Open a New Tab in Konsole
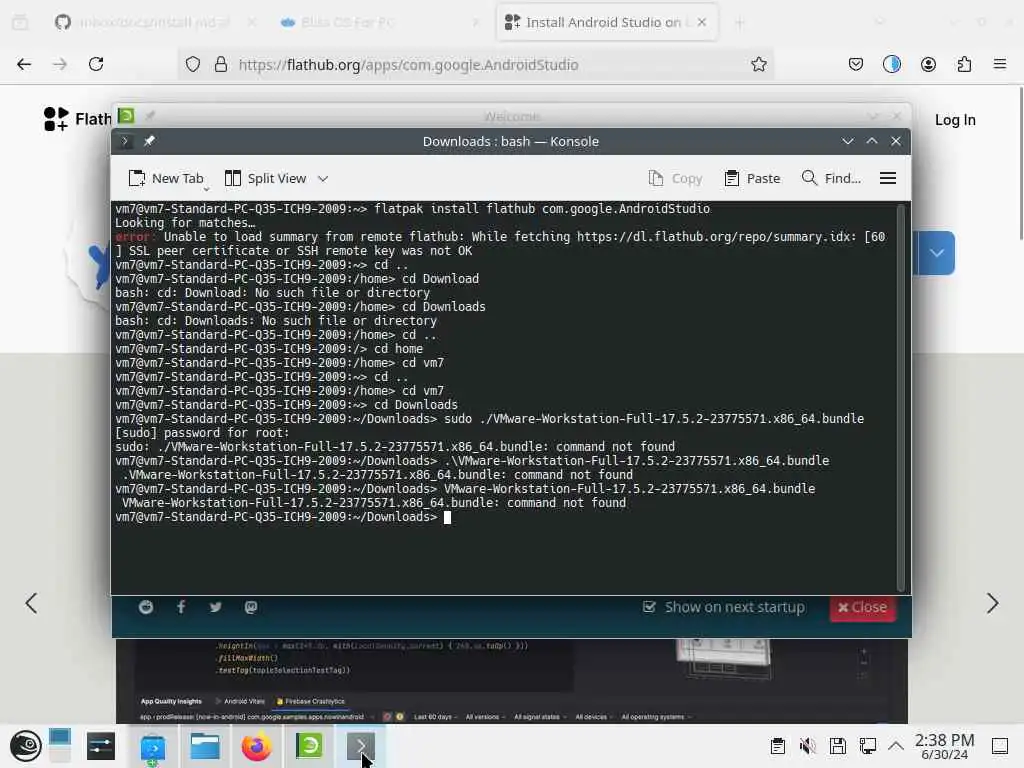Image resolution: width=1024 pixels, height=768 pixels. [166, 178]
